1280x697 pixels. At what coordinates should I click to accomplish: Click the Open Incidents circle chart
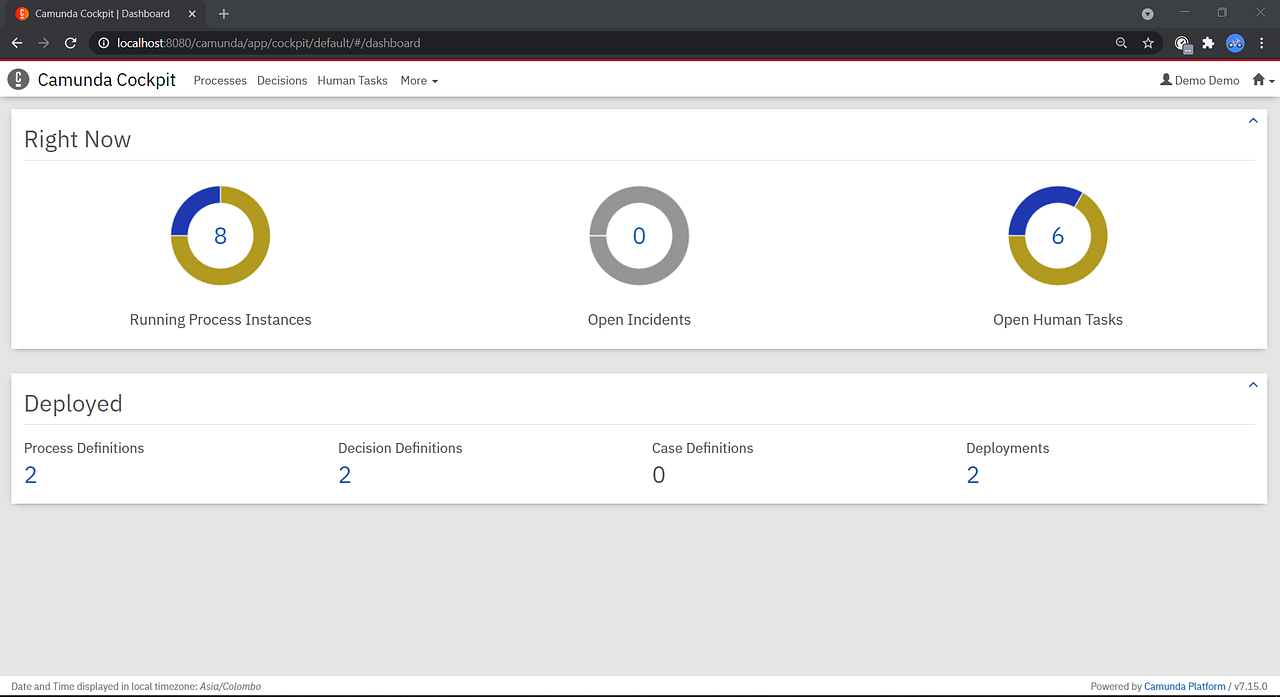pos(638,235)
